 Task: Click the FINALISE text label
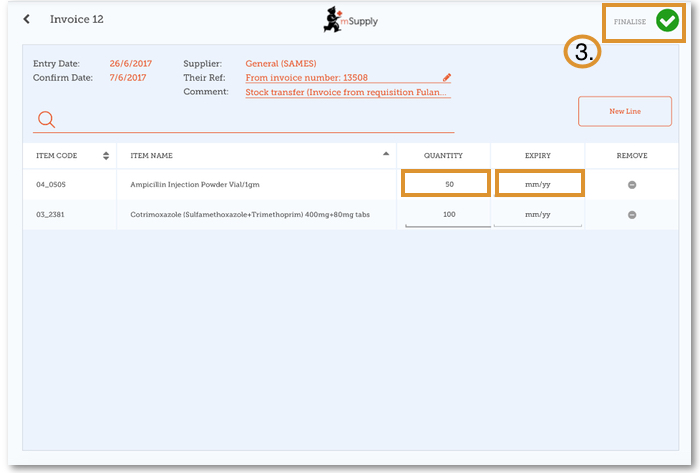(630, 22)
